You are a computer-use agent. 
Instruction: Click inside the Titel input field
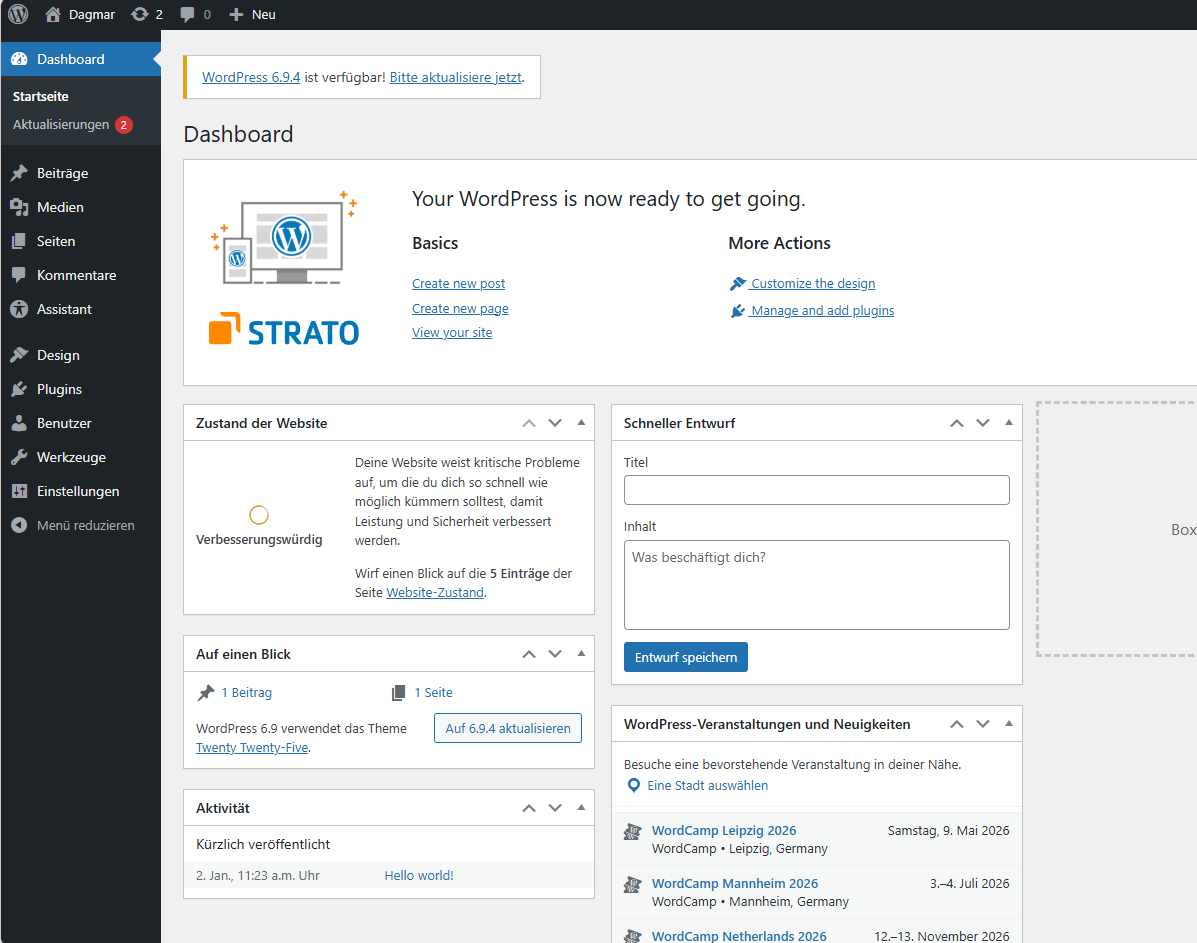coord(816,489)
